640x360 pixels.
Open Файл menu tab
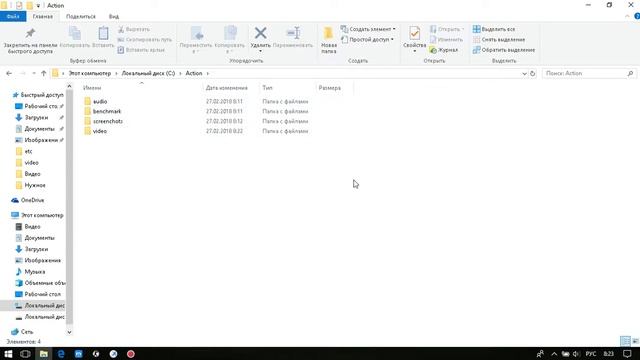coord(13,17)
